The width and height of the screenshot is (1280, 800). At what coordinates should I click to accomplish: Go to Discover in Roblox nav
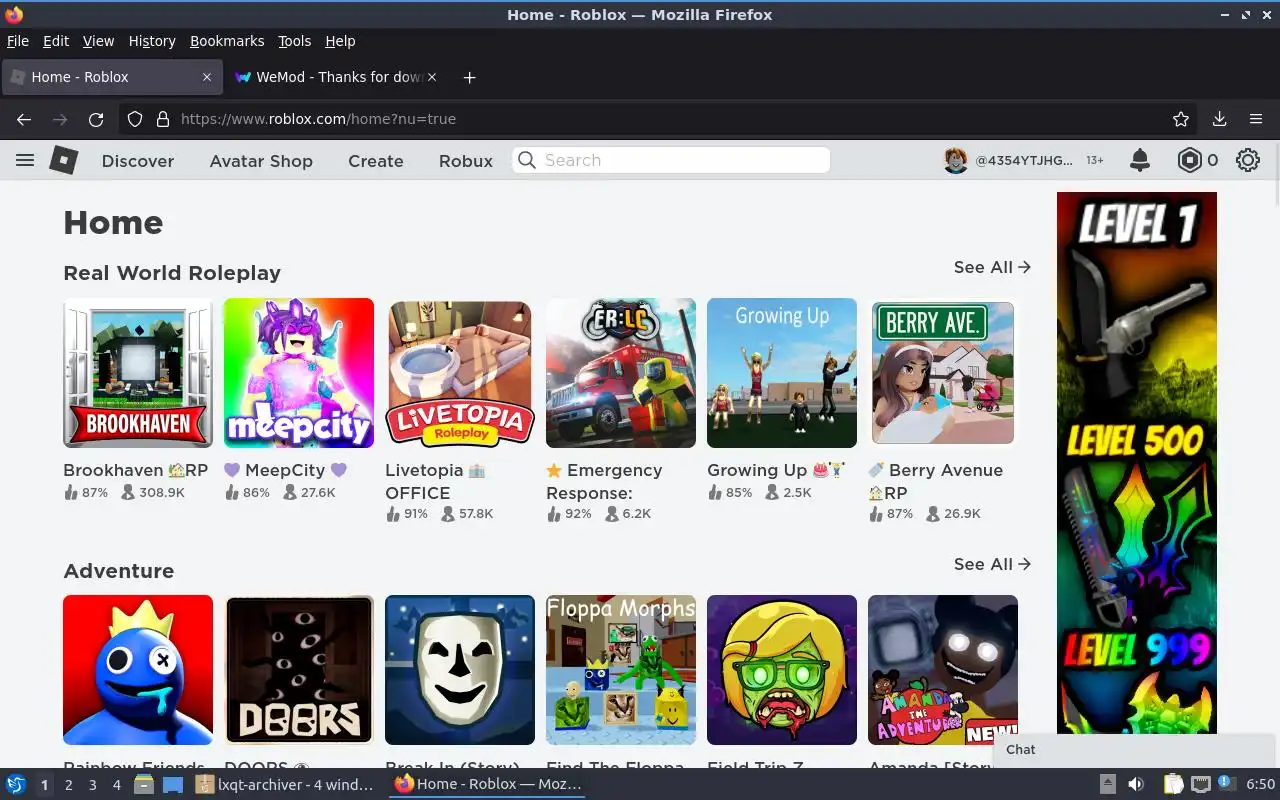coord(138,161)
